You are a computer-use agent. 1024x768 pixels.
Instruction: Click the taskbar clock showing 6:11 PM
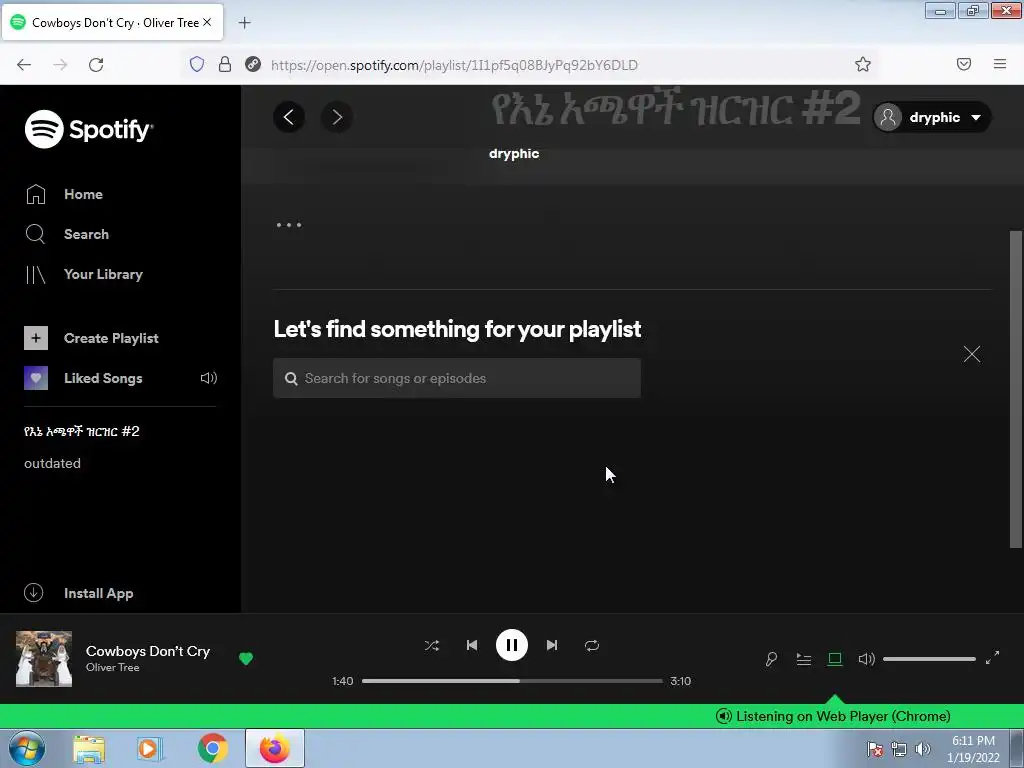pyautogui.click(x=973, y=749)
